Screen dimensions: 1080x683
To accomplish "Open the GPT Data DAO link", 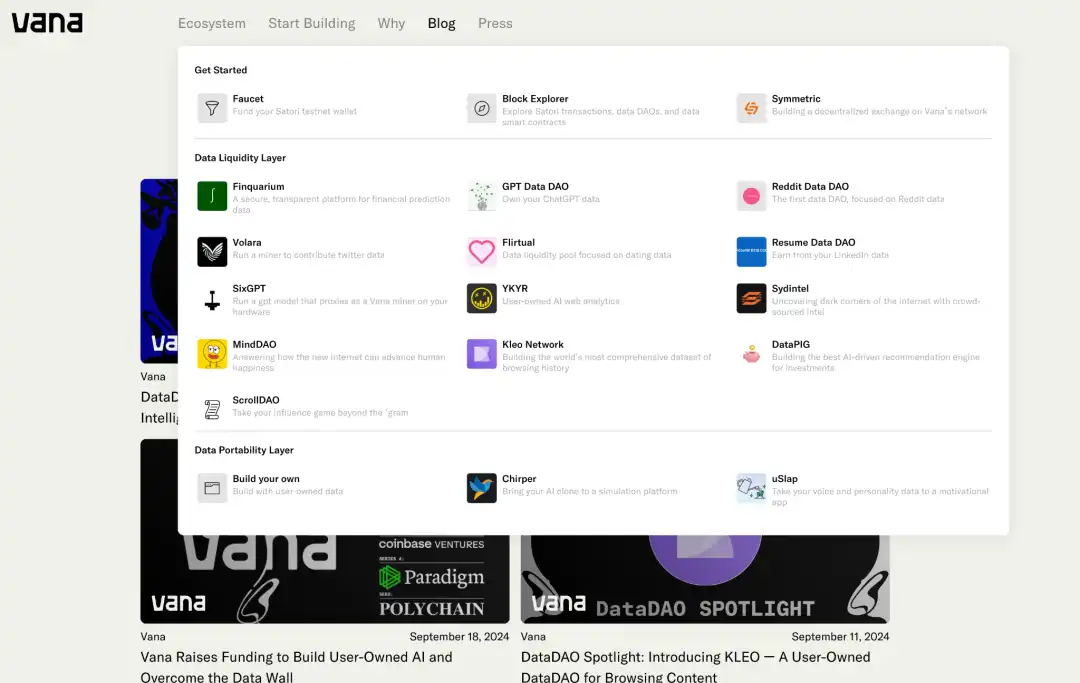I will pyautogui.click(x=535, y=187).
